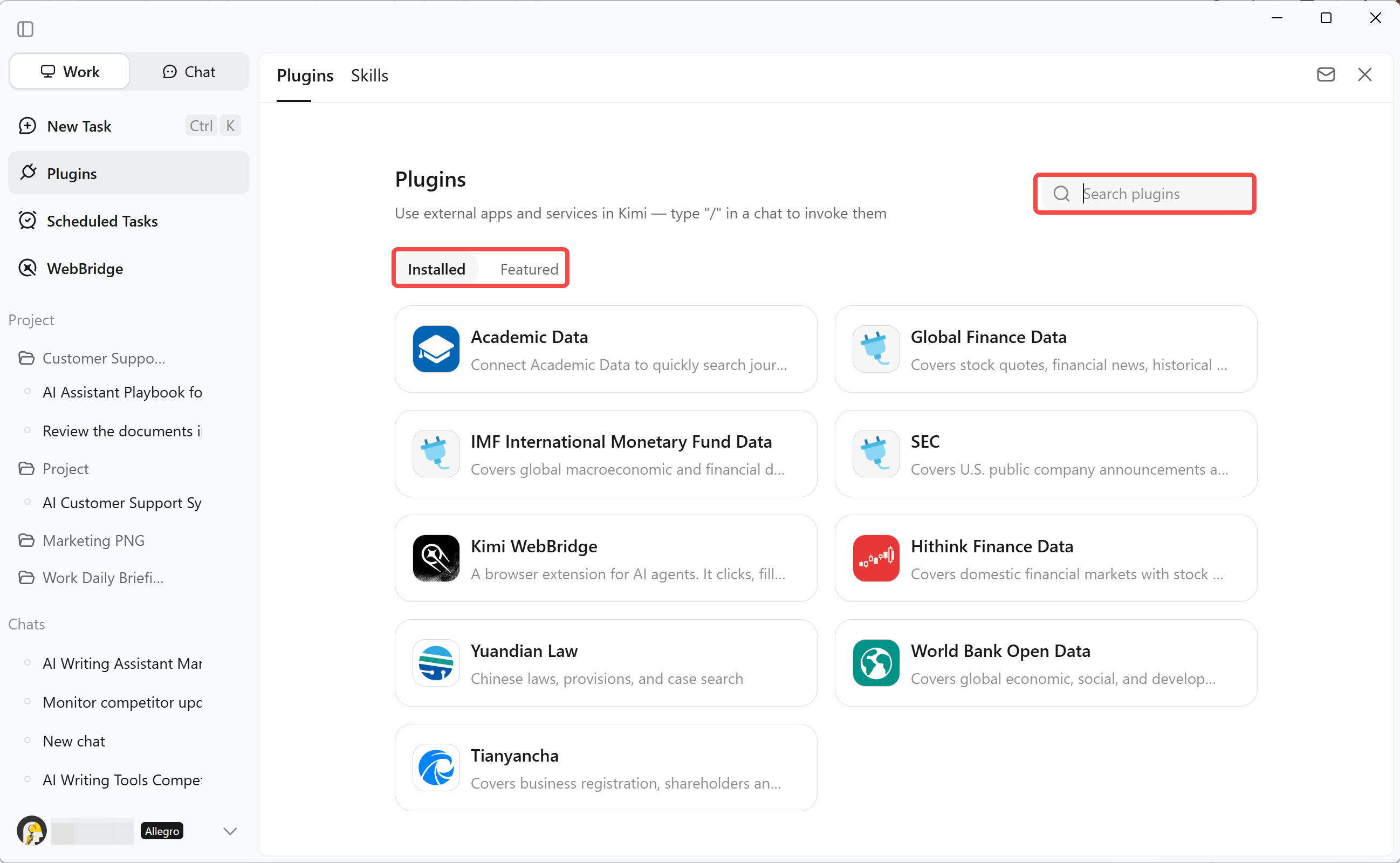Click the IMF plugin plug icon
Screen dimensions: 1400x863
(436, 454)
